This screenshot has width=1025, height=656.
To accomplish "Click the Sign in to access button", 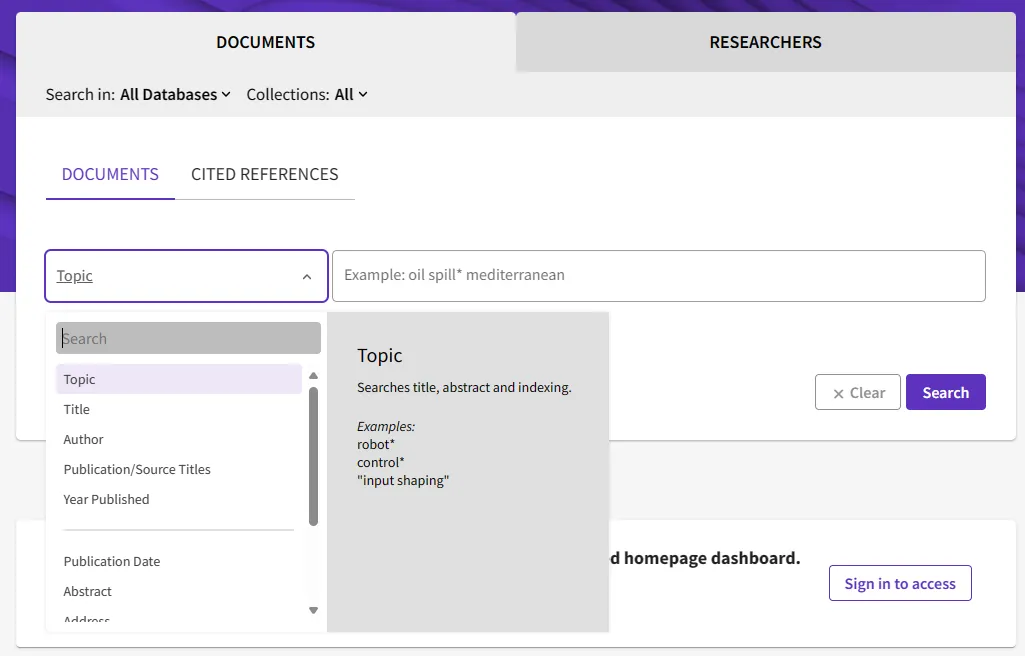I will [900, 583].
